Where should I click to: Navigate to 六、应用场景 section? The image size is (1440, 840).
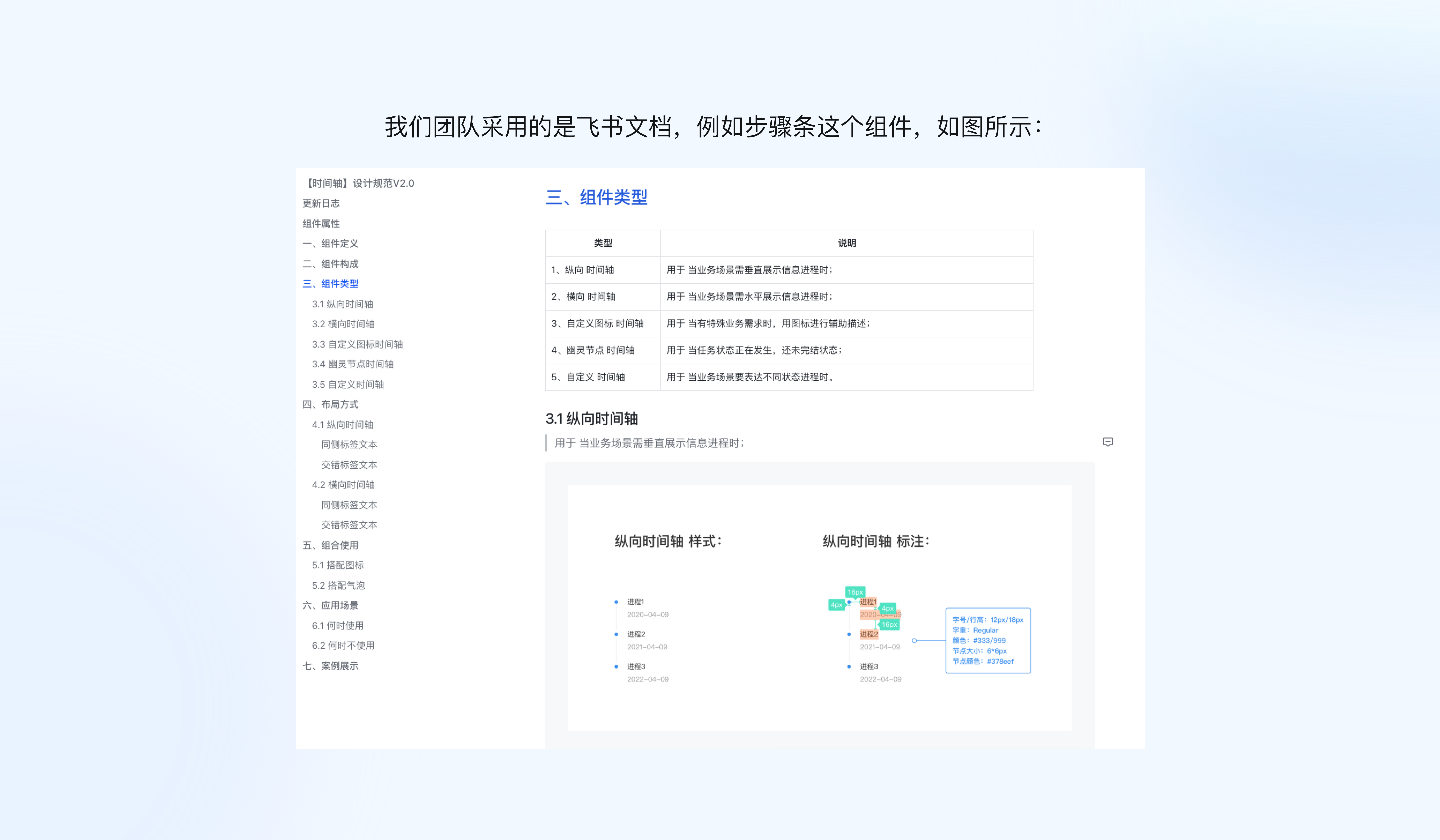(330, 605)
